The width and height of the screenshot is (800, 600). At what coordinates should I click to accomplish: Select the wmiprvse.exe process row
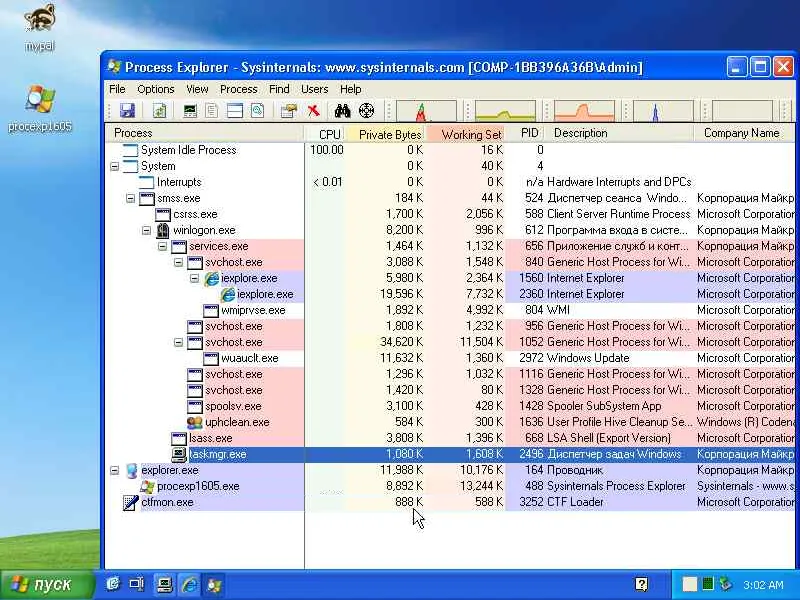[x=450, y=310]
